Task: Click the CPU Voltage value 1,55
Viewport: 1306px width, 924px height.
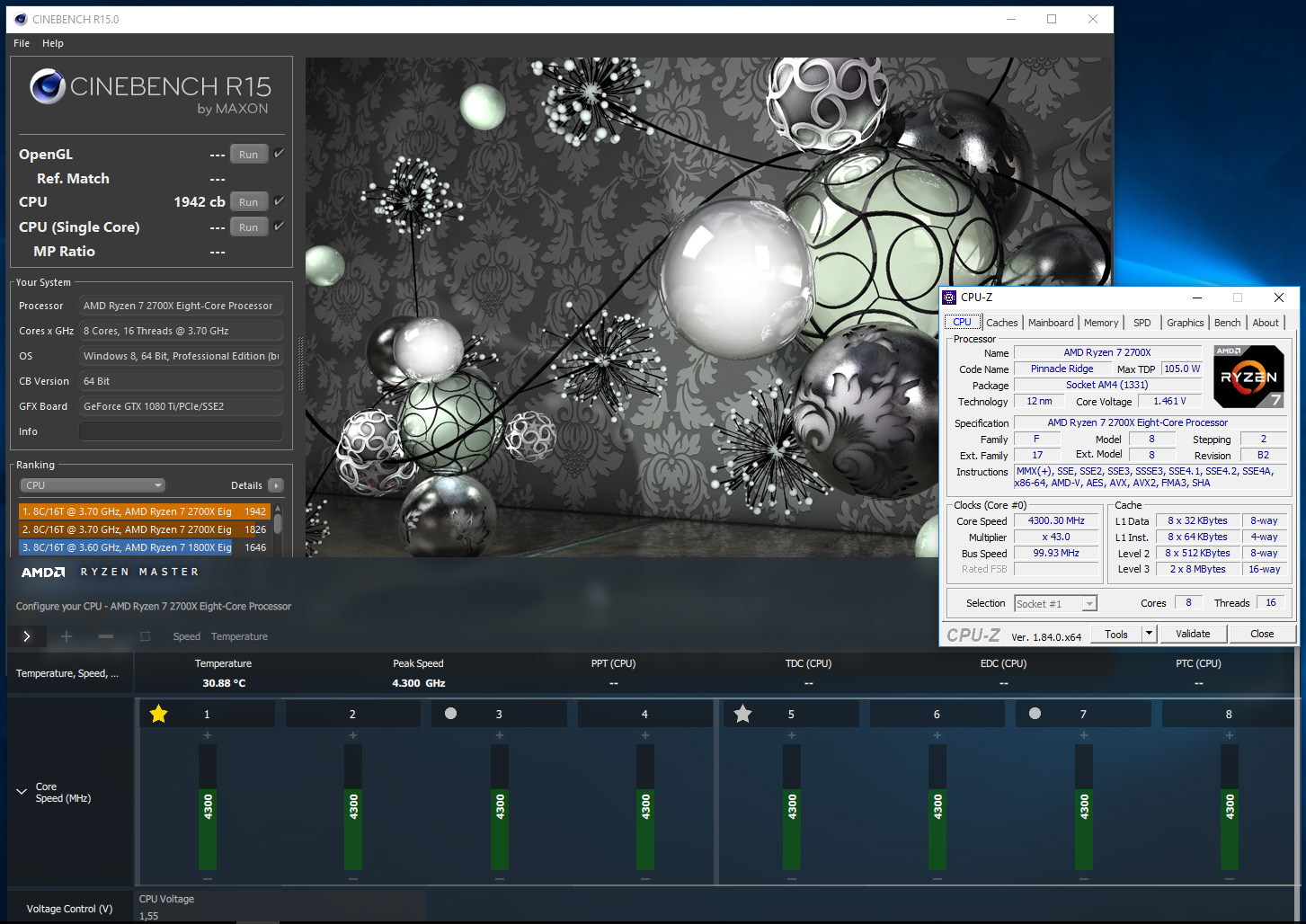Action: click(148, 916)
